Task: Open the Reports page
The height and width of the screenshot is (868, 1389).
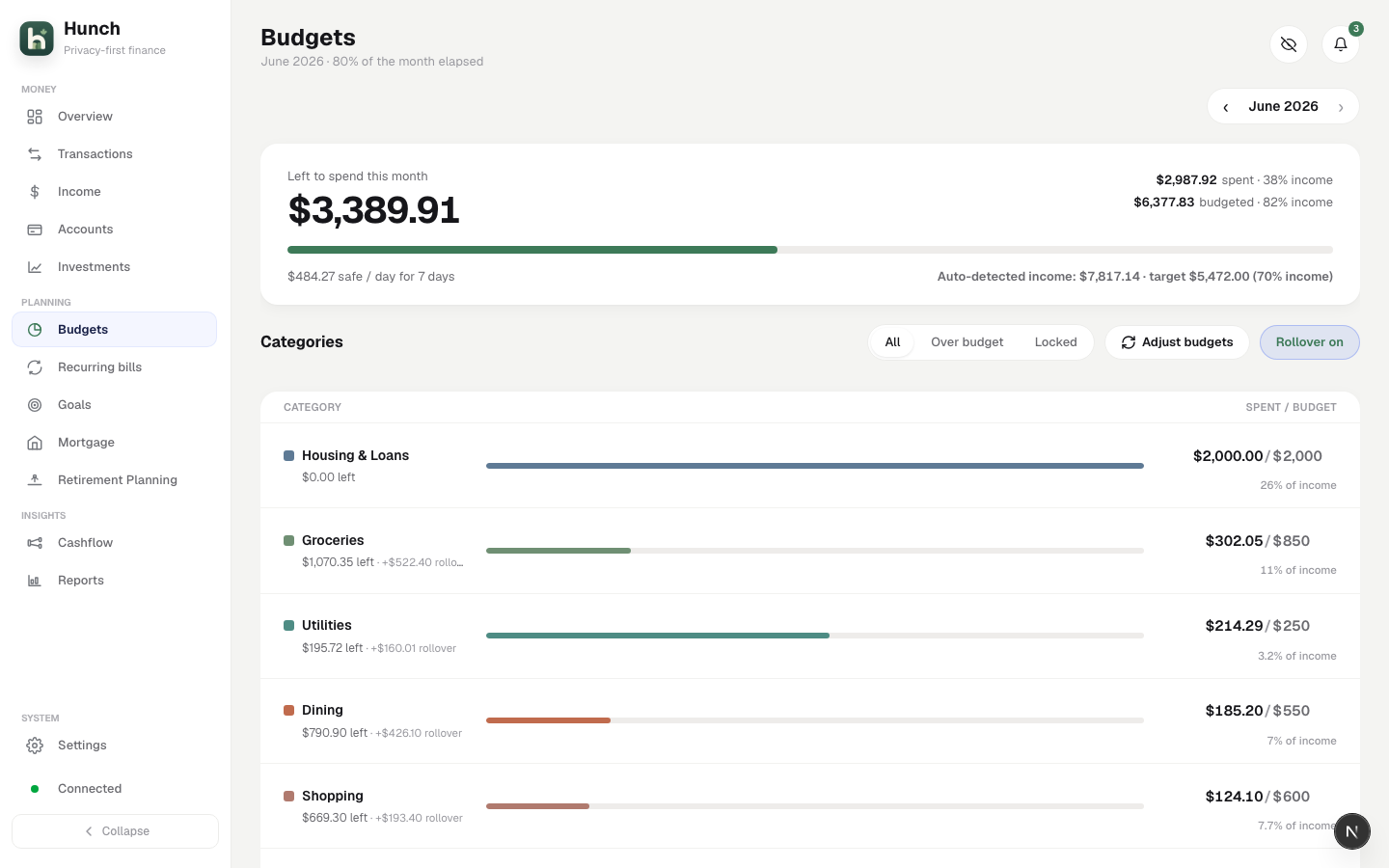Action: tap(114, 581)
